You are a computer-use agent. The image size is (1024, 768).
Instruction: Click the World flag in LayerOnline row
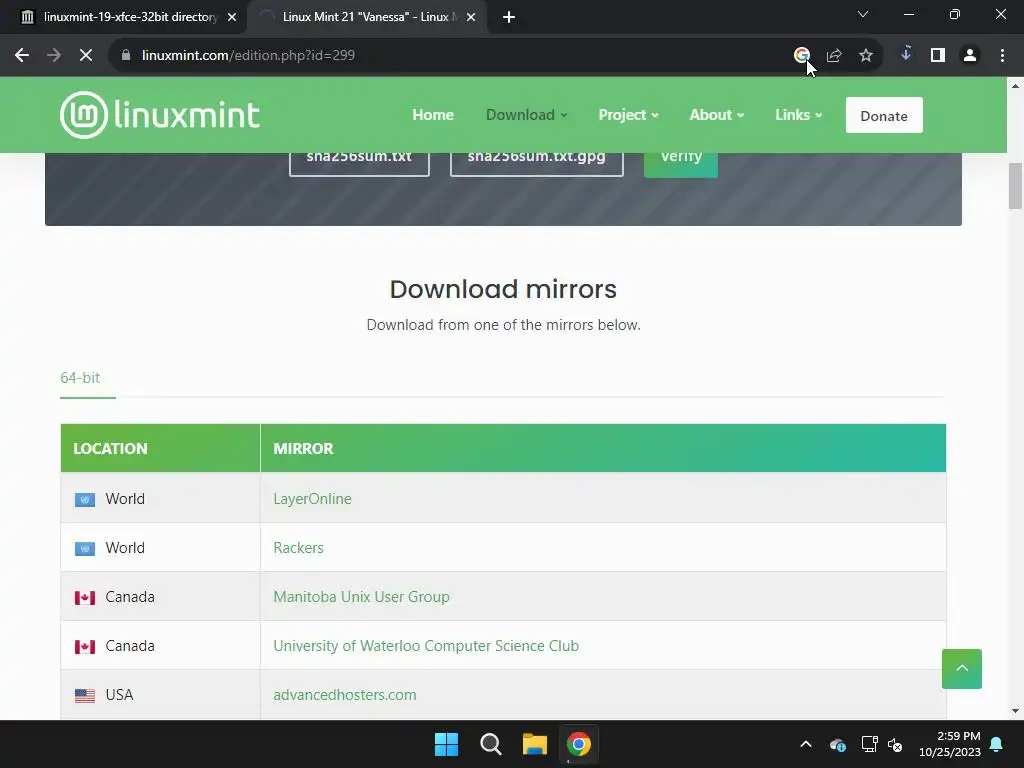coord(85,500)
